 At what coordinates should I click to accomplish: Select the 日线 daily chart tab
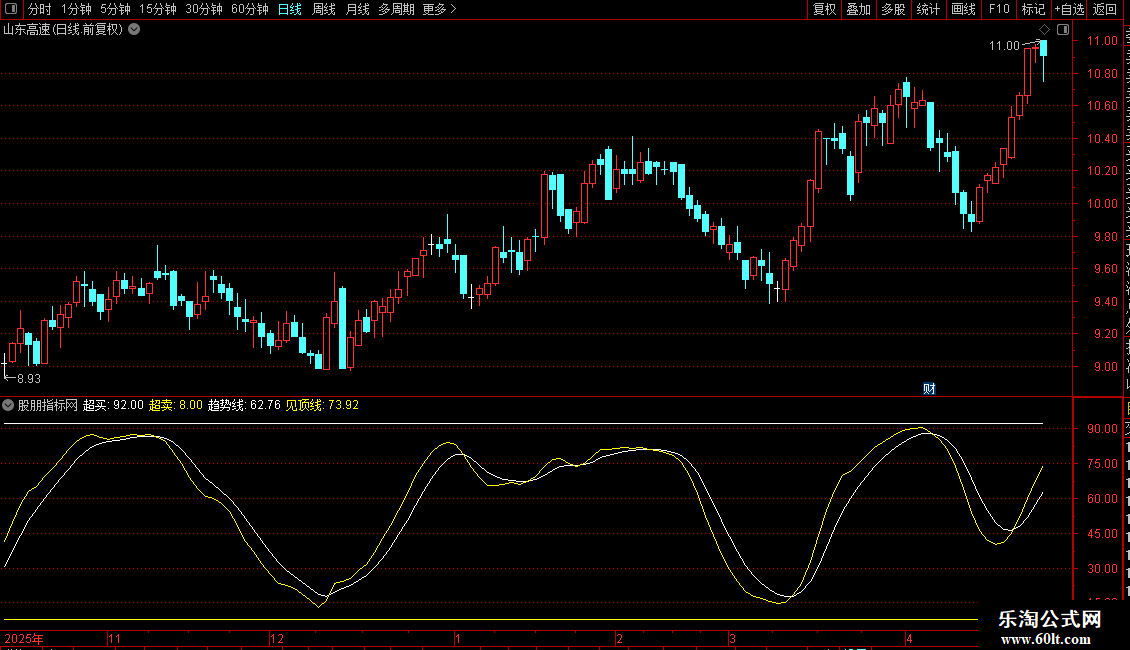click(290, 9)
